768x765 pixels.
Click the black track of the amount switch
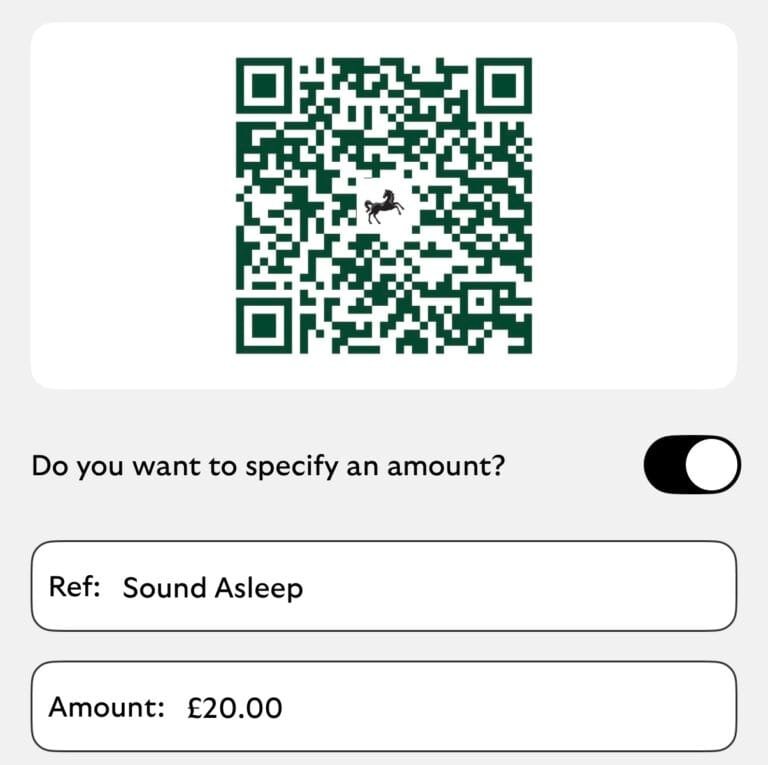[666, 464]
